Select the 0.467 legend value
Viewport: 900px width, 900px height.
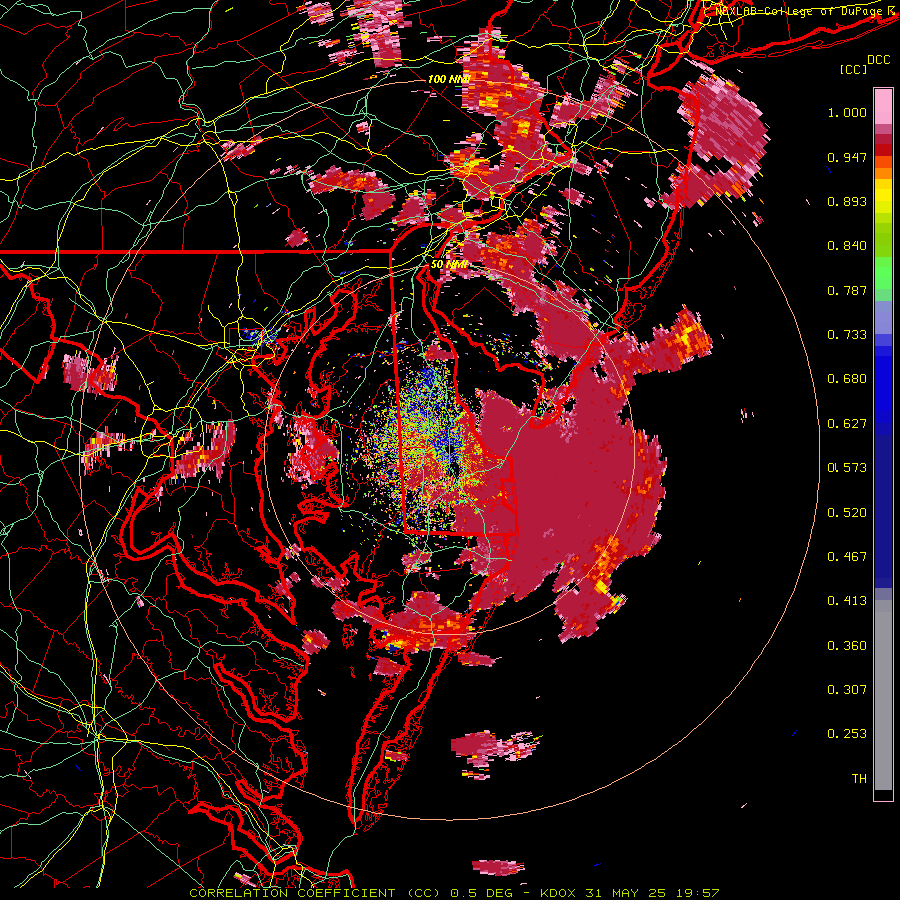tap(847, 557)
